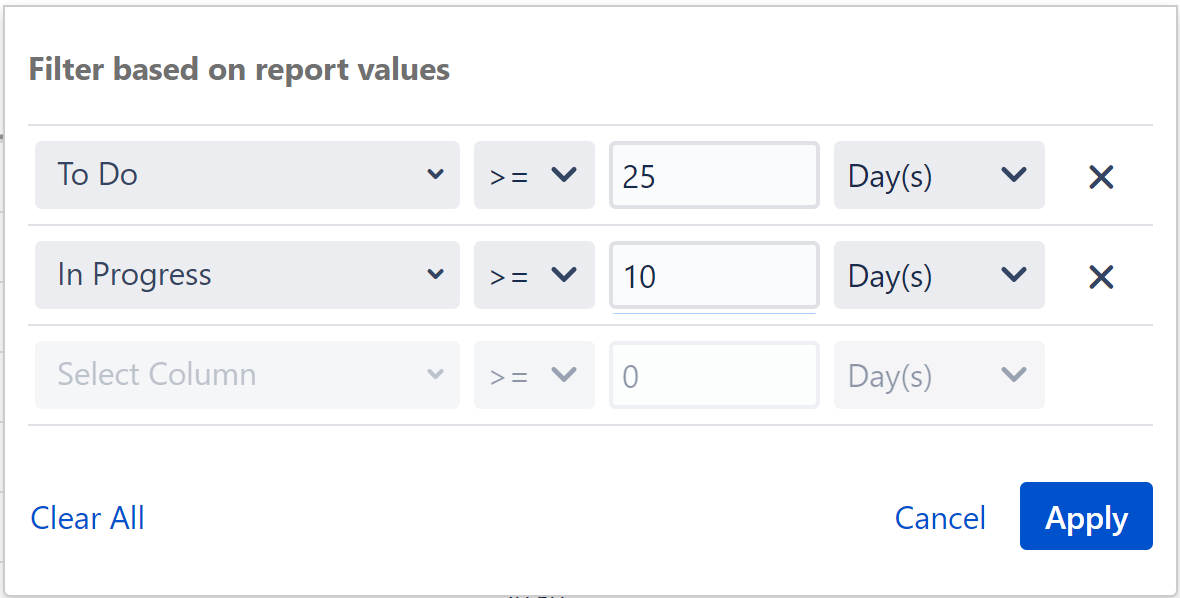Change the operator for In Progress row
The width and height of the screenshot is (1180, 598).
coord(534,275)
